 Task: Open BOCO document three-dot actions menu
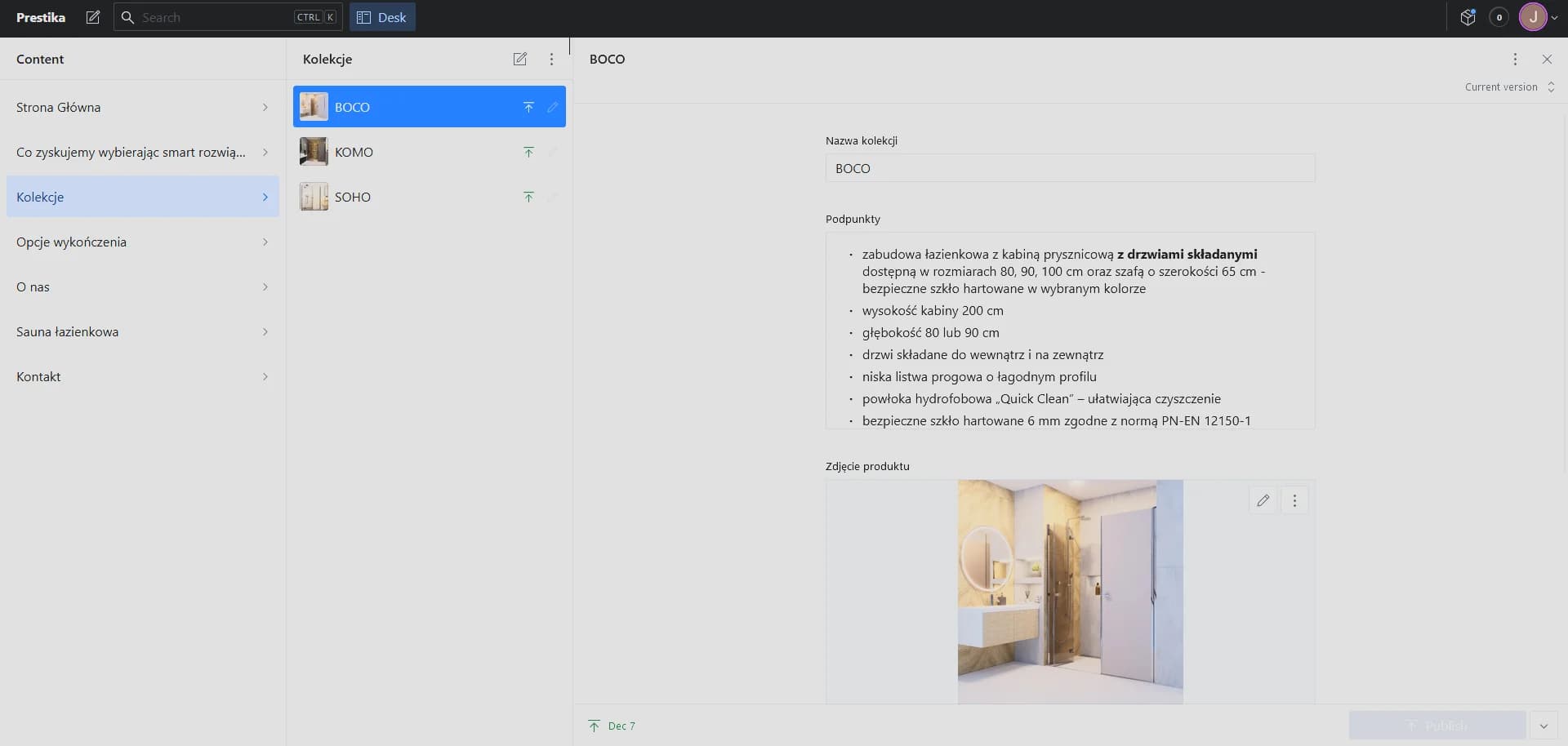pyautogui.click(x=1515, y=59)
